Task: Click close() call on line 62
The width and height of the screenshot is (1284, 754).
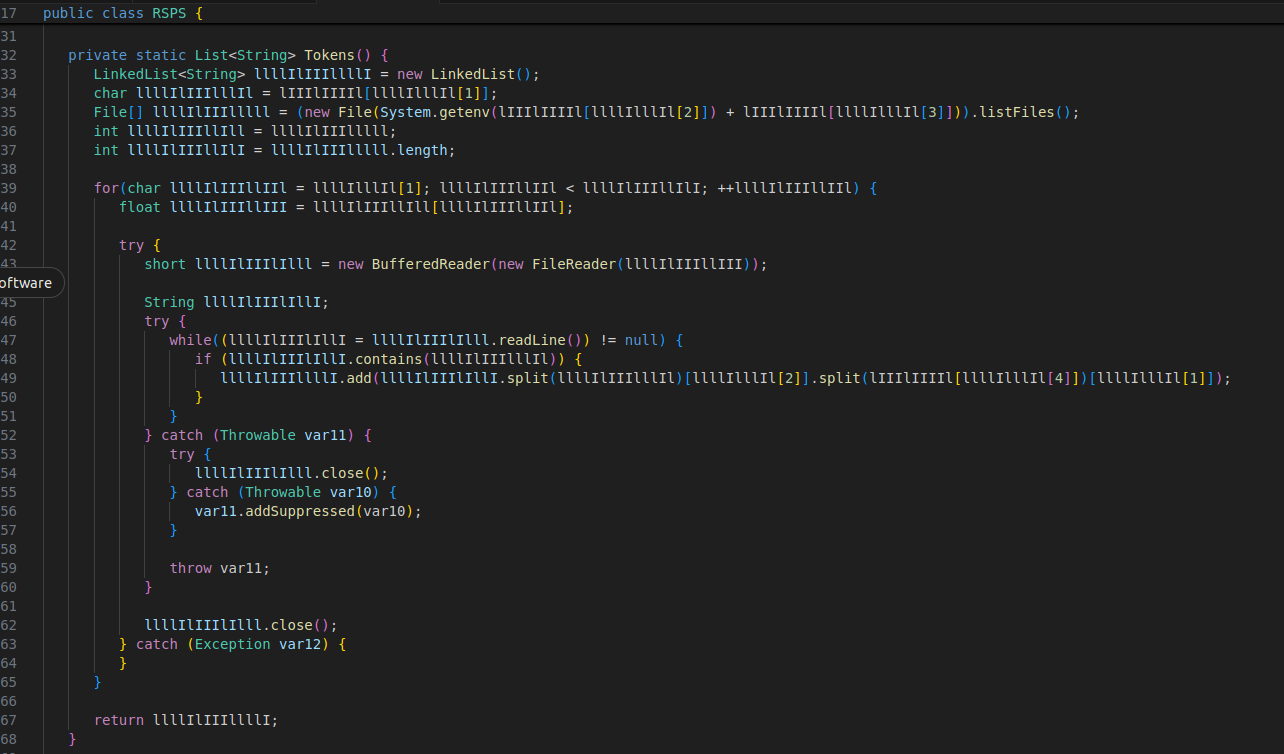Action: coord(300,625)
